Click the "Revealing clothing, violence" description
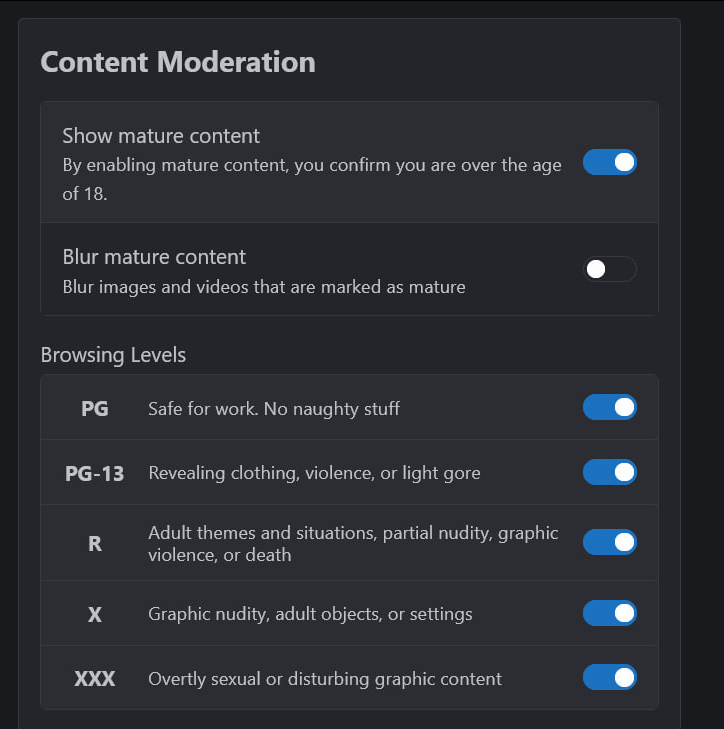The width and height of the screenshot is (724, 729). click(314, 473)
